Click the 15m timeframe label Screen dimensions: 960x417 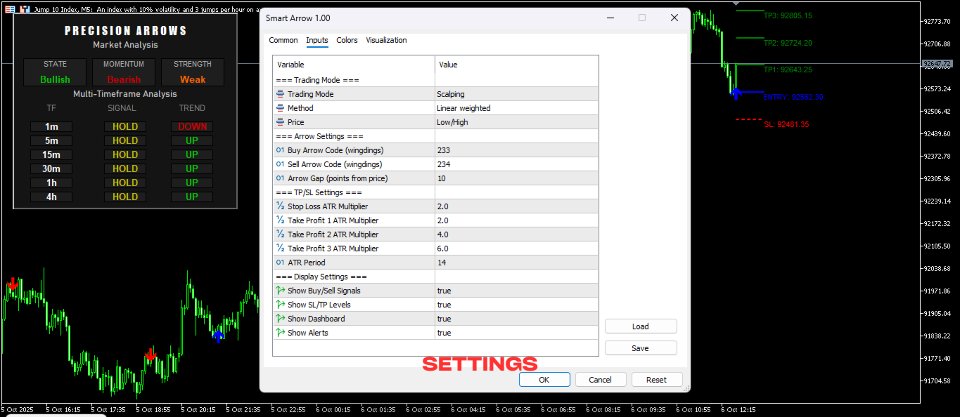pos(51,155)
